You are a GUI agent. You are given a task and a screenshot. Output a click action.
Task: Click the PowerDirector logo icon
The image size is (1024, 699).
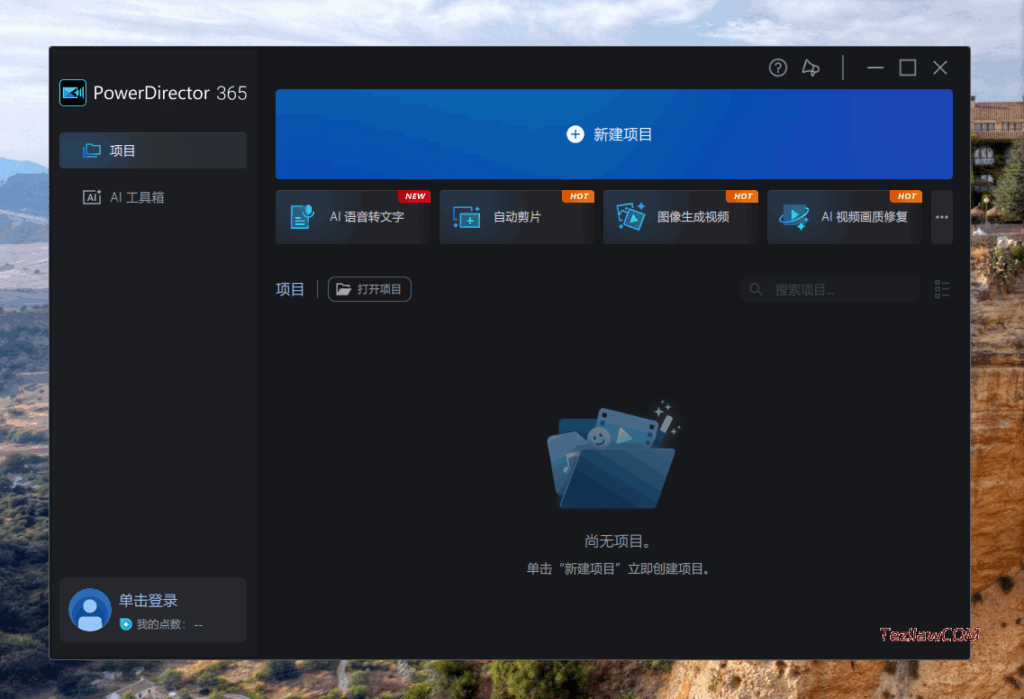coord(72,93)
